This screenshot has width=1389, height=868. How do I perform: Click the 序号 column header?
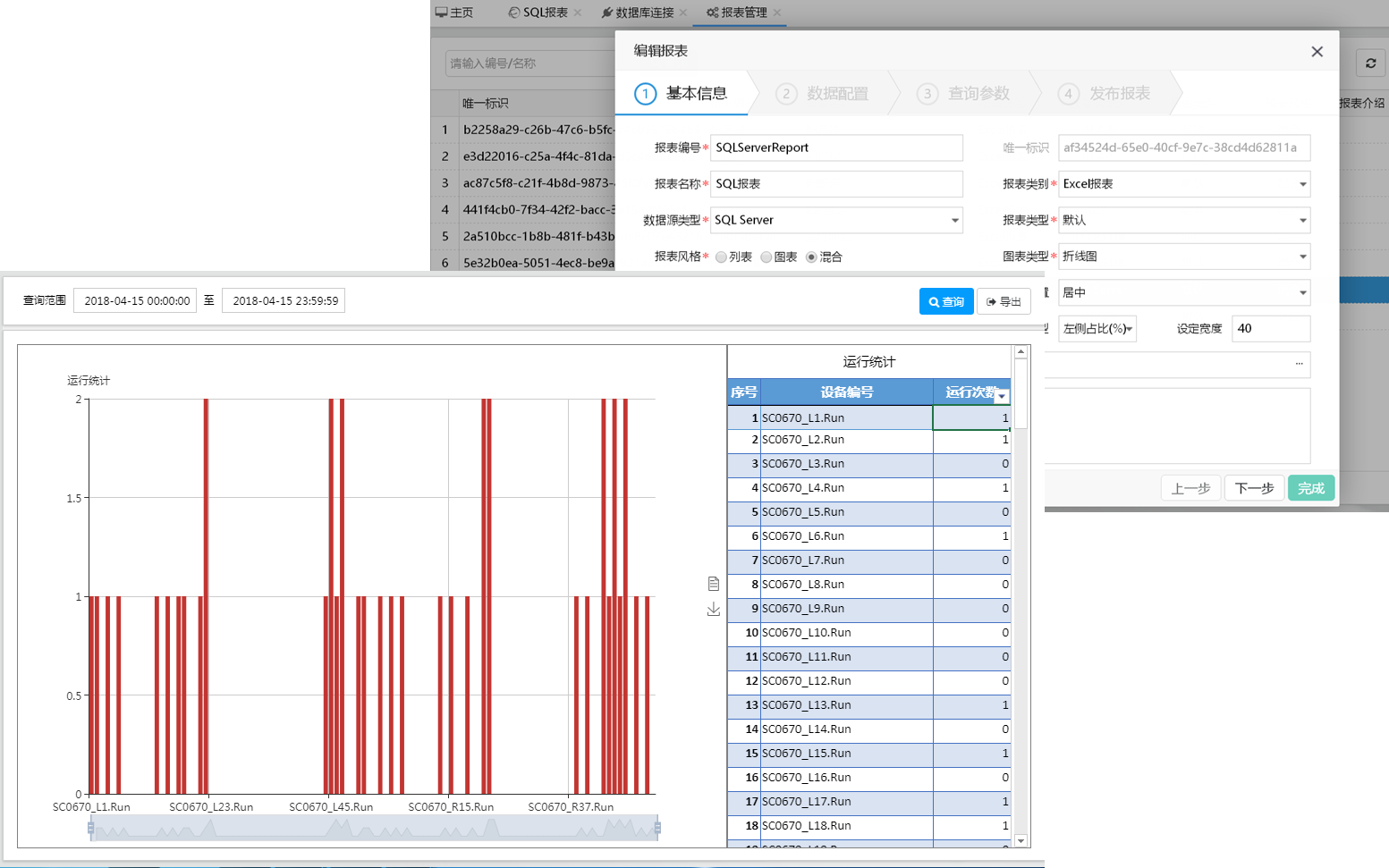click(744, 392)
